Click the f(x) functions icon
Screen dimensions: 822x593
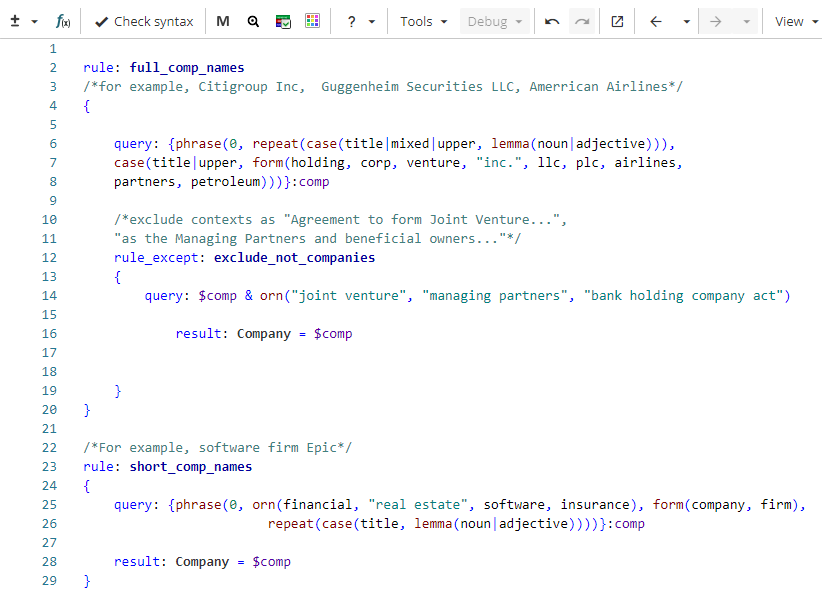(63, 21)
